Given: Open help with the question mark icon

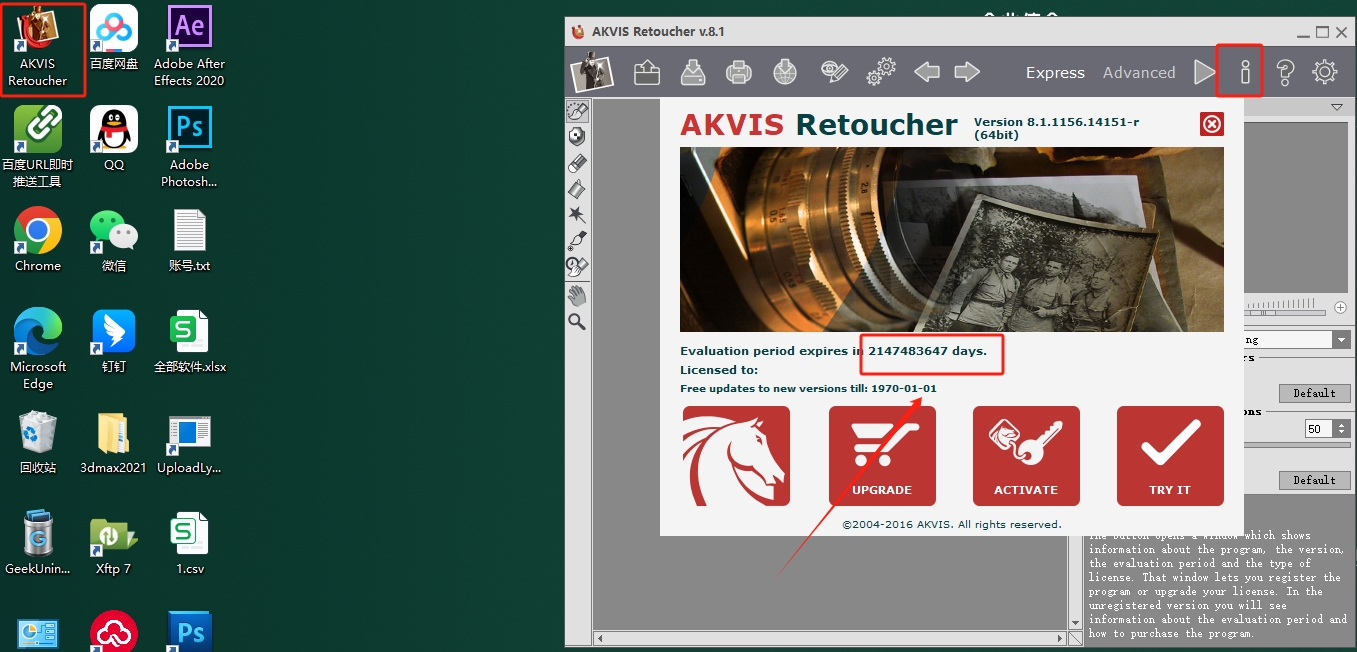Looking at the screenshot, I should [1286, 72].
